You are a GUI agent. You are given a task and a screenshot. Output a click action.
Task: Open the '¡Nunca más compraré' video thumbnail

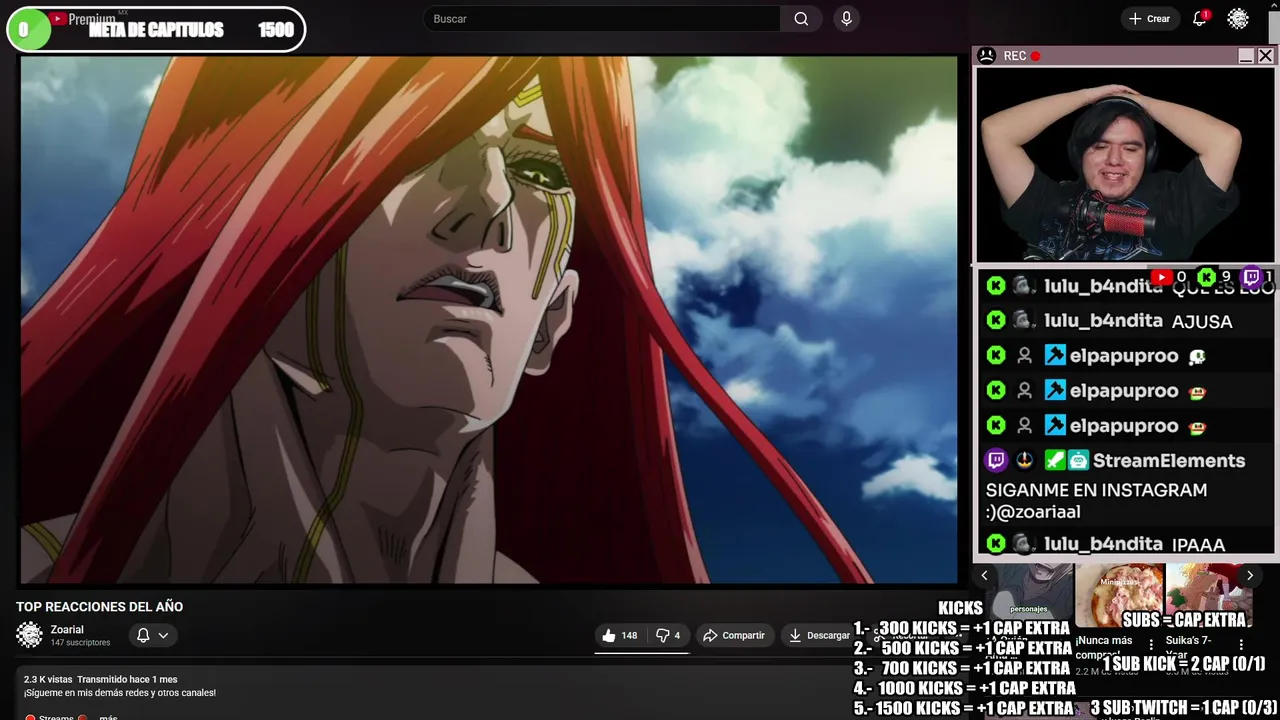click(x=1119, y=595)
